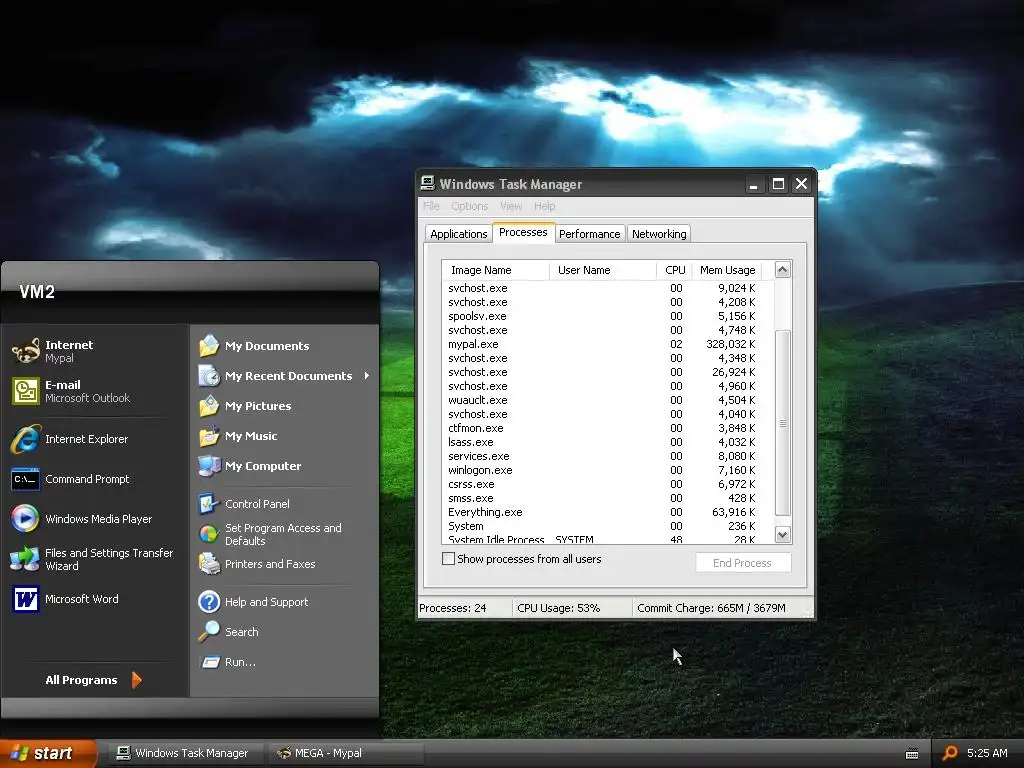Open Printers and Faxes icon
Viewport: 1024px width, 768px height.
pos(209,564)
